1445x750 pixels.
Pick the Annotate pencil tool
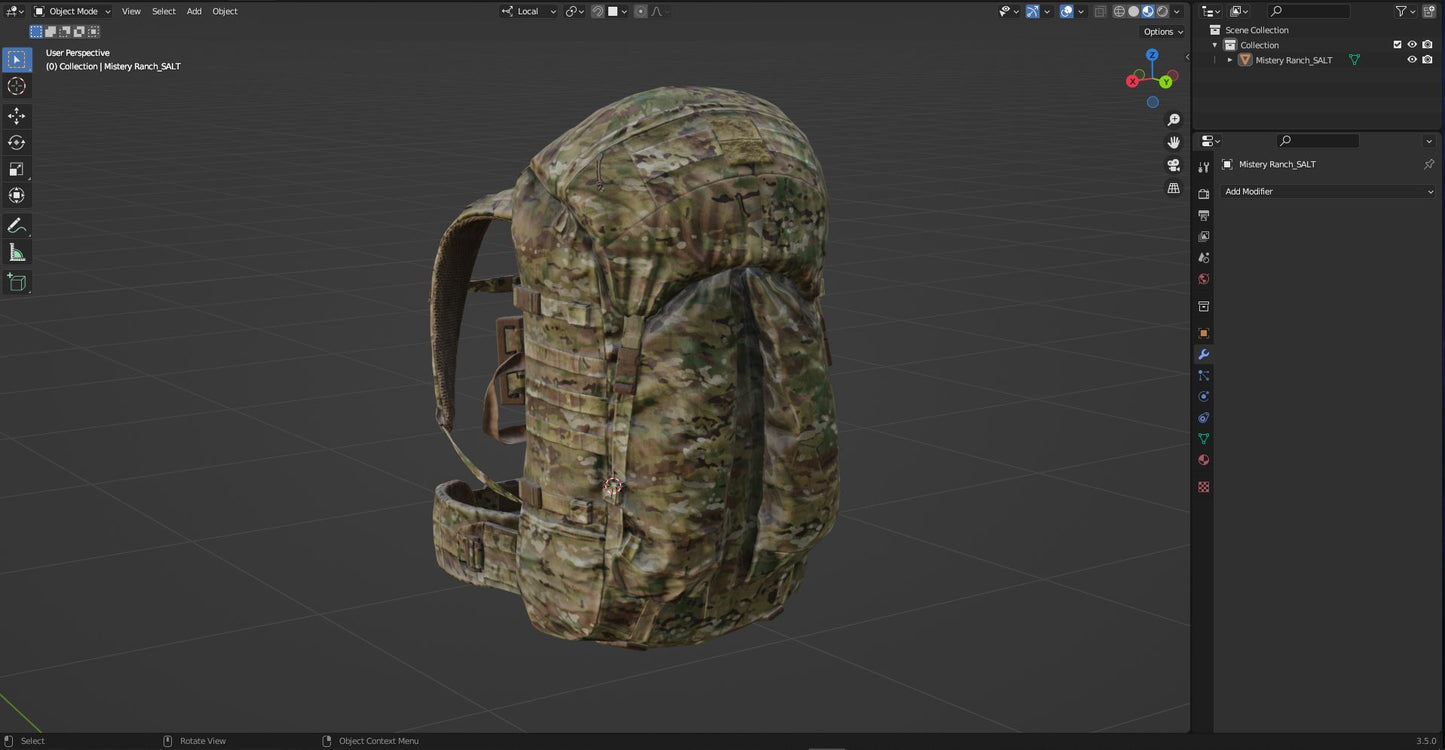click(16, 226)
